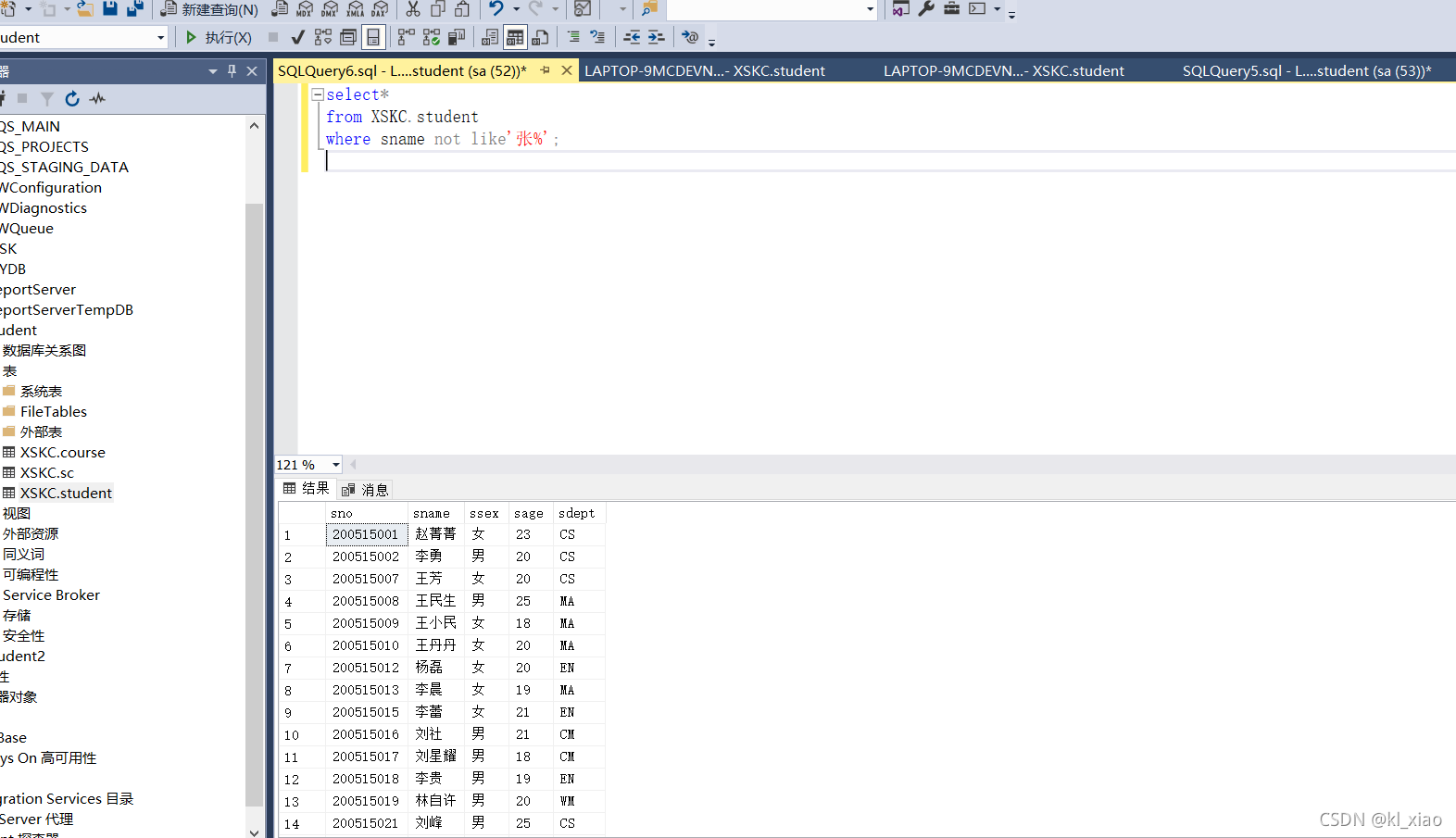The height and width of the screenshot is (838, 1456).
Task: Select XSKC.student table in tree
Action: (x=66, y=493)
